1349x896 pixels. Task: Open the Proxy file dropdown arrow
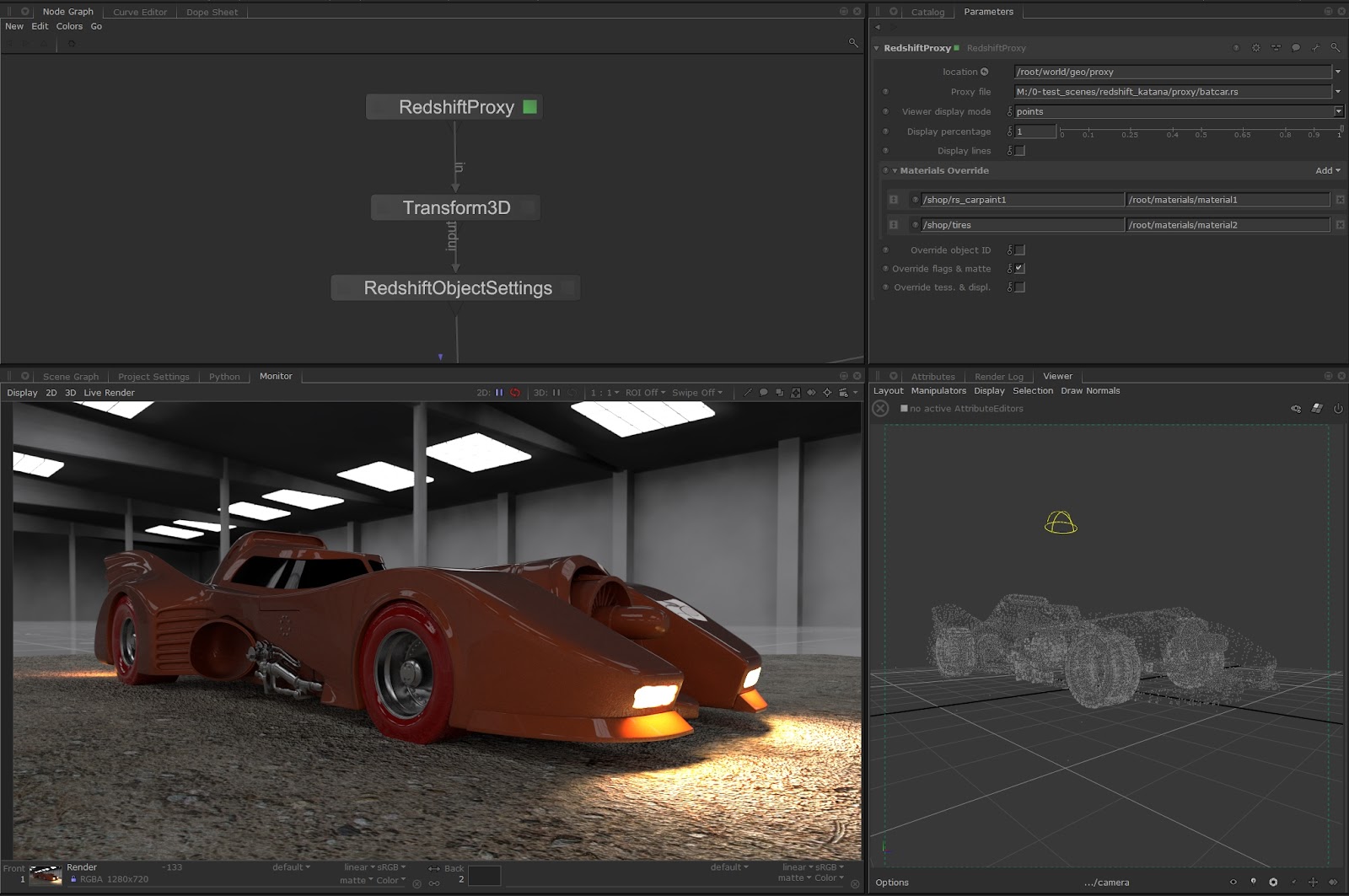(x=1338, y=91)
